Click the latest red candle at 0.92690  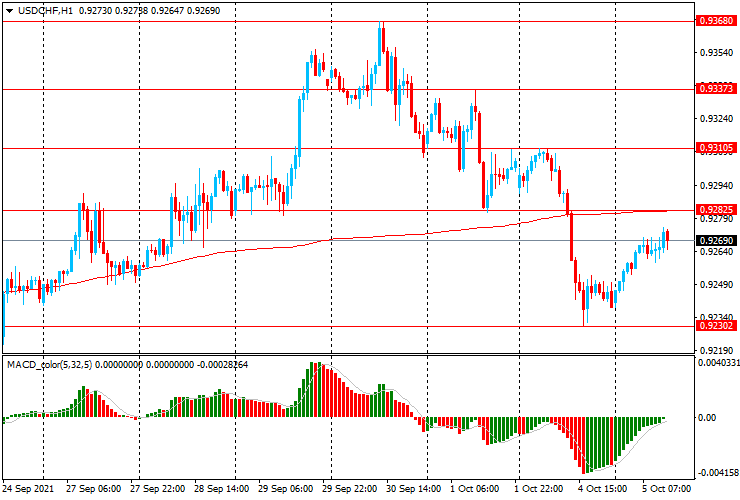pos(667,238)
